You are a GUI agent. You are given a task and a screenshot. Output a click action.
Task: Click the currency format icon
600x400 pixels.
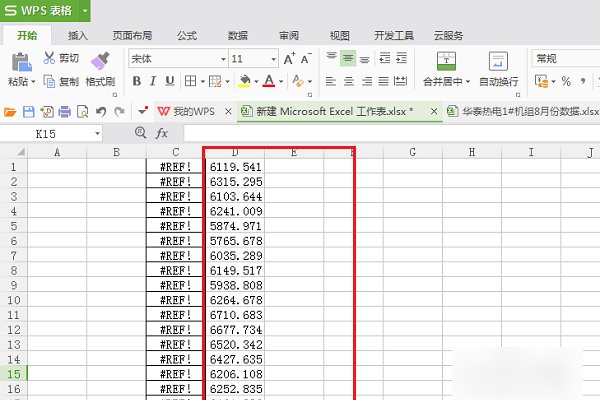point(541,81)
